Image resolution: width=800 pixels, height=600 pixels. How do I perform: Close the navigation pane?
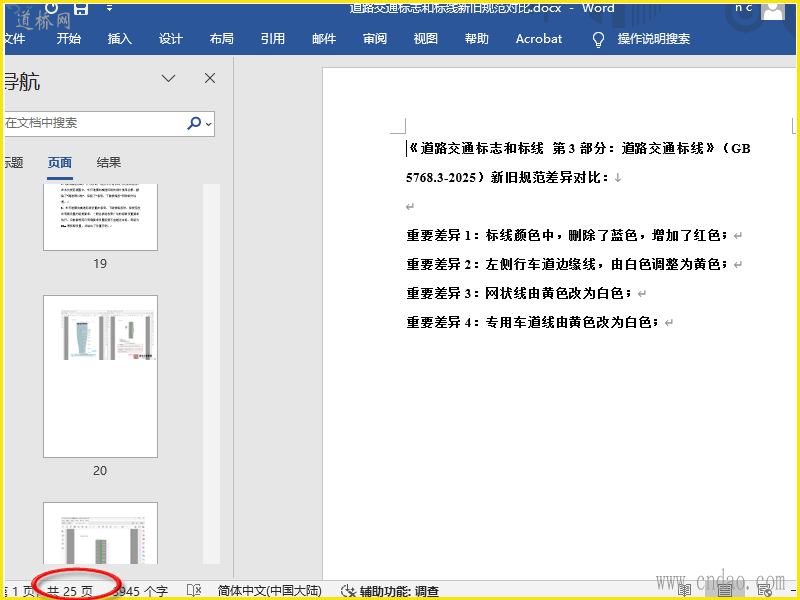(210, 78)
